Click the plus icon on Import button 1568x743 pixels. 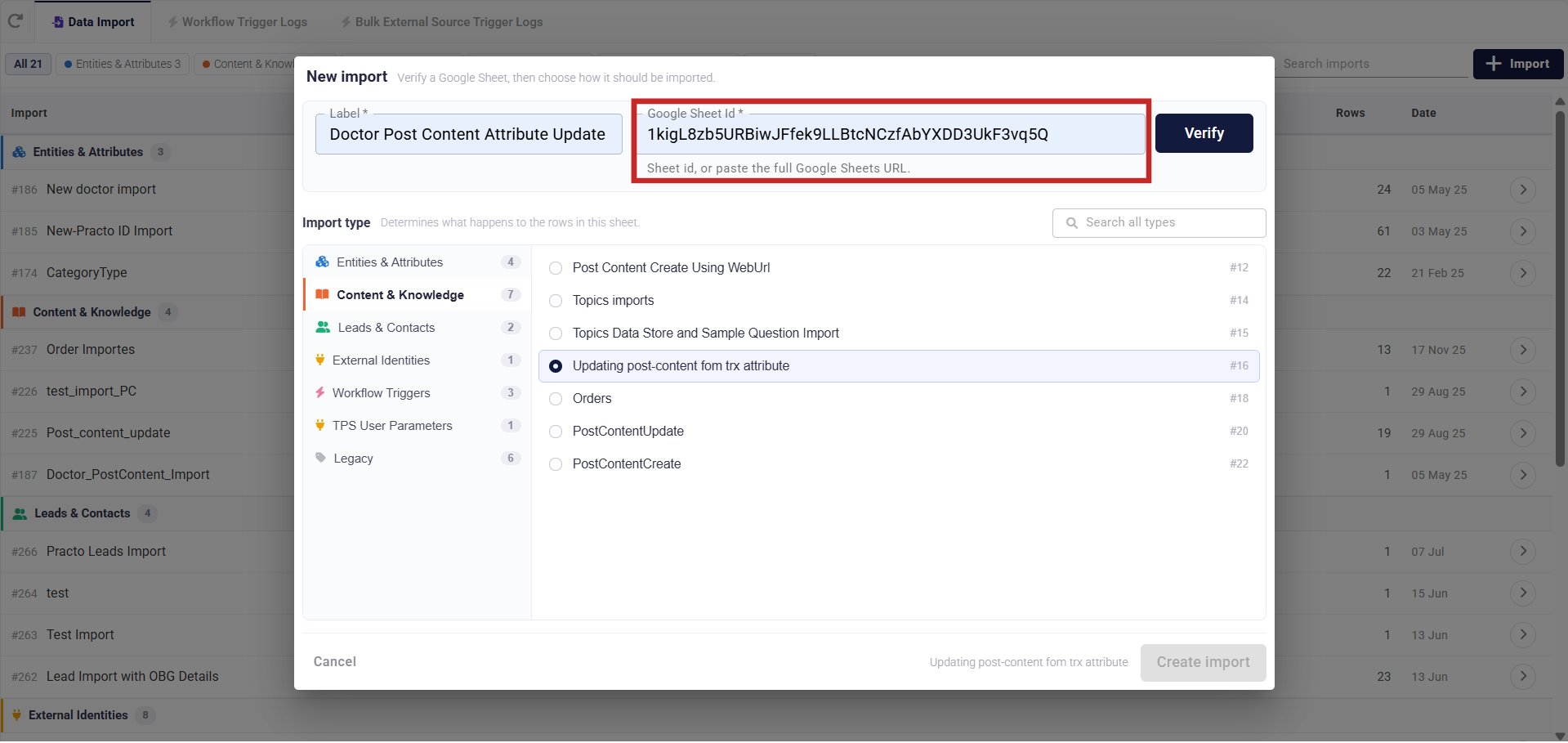[1494, 64]
